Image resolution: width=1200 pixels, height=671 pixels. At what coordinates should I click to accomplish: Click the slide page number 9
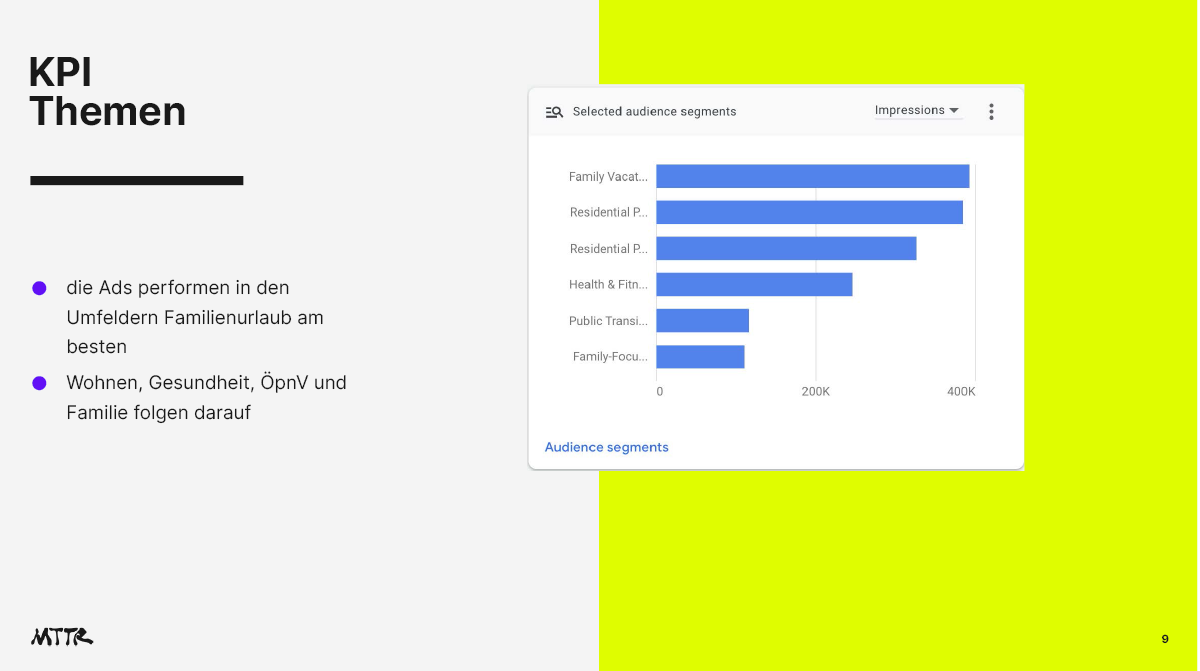tap(1165, 639)
